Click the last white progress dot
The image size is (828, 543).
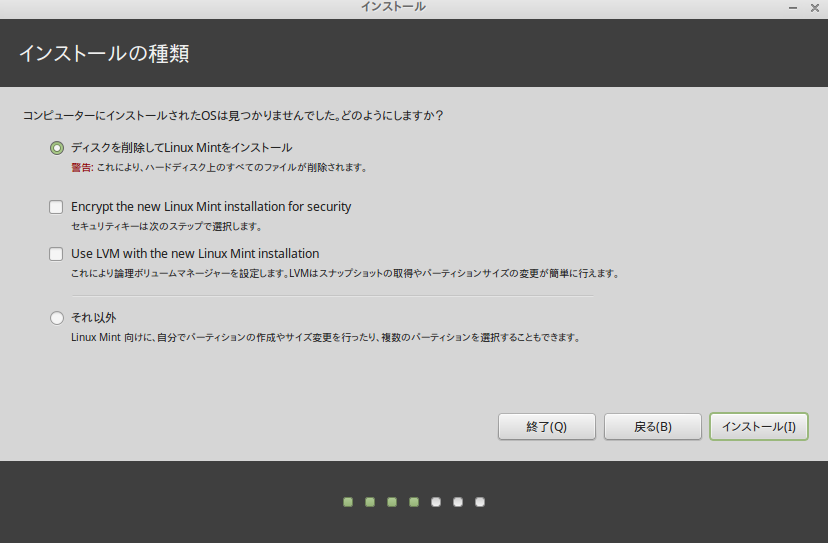(x=480, y=502)
